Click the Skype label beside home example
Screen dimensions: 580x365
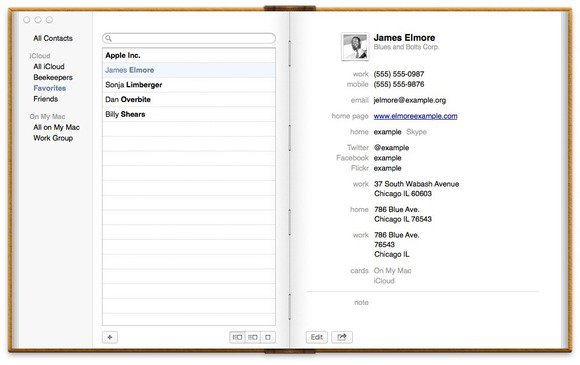pyautogui.click(x=417, y=132)
